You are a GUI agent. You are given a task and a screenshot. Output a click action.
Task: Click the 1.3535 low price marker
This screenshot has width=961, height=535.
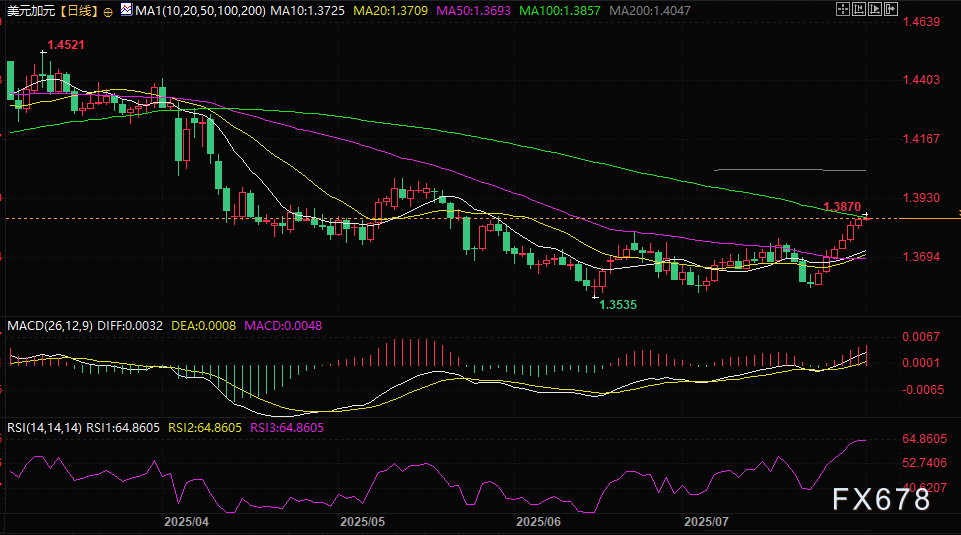pos(618,303)
